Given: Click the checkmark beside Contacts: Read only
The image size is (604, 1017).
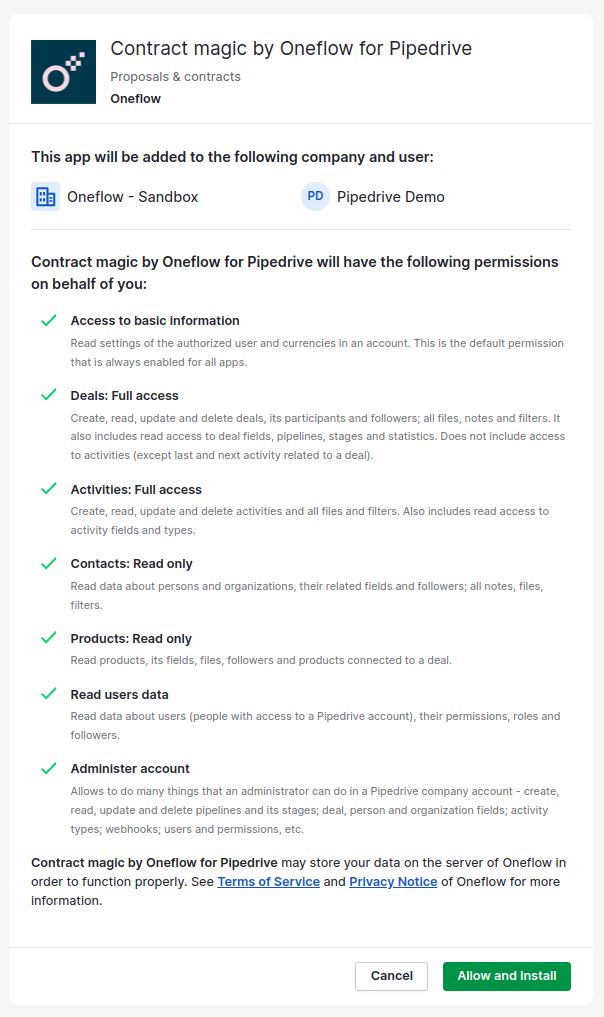Looking at the screenshot, I should click(x=48, y=563).
